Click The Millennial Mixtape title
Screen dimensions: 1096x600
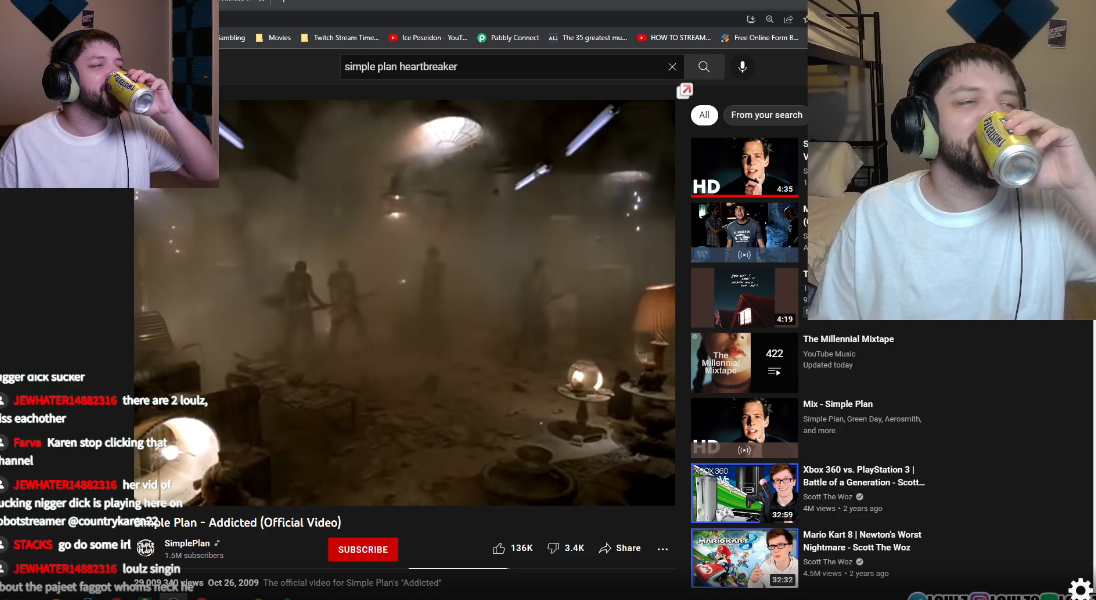[x=848, y=339]
